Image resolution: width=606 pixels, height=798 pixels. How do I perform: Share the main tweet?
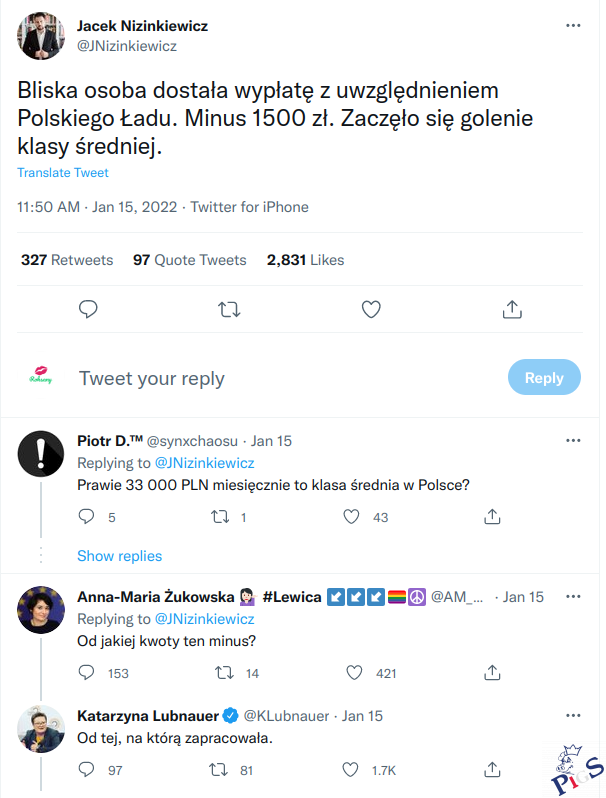pyautogui.click(x=512, y=309)
